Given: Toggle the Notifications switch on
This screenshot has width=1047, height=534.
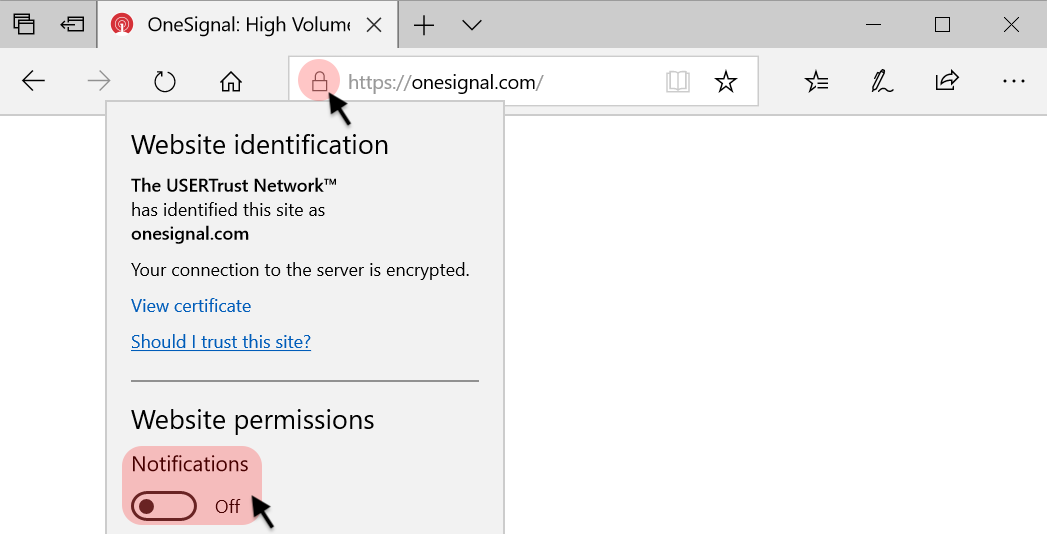Looking at the screenshot, I should tap(166, 506).
